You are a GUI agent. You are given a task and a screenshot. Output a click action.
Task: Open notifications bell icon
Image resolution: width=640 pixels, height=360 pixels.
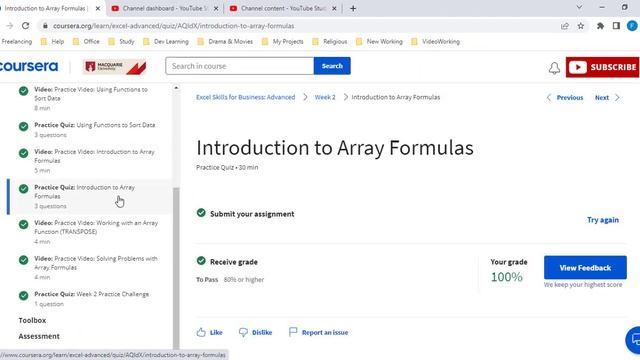pos(554,68)
